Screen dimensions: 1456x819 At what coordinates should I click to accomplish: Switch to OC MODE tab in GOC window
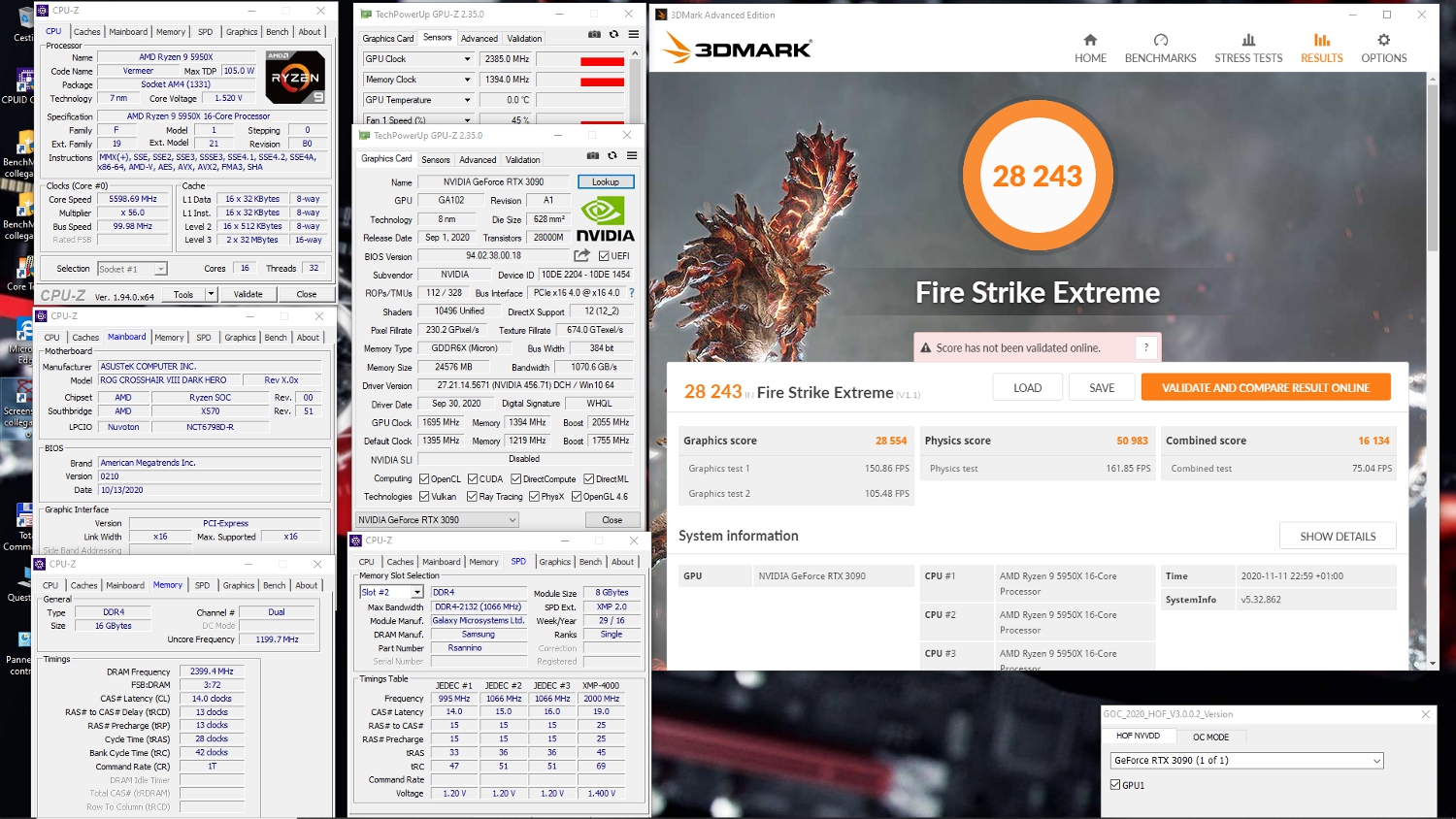(x=1210, y=737)
